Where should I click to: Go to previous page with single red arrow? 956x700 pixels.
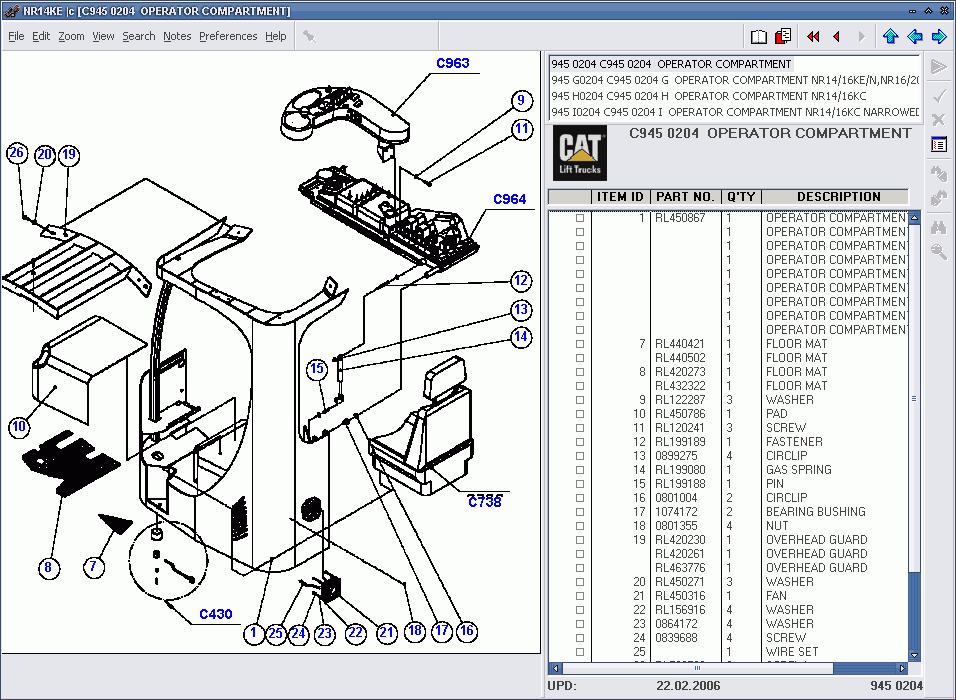click(x=836, y=37)
